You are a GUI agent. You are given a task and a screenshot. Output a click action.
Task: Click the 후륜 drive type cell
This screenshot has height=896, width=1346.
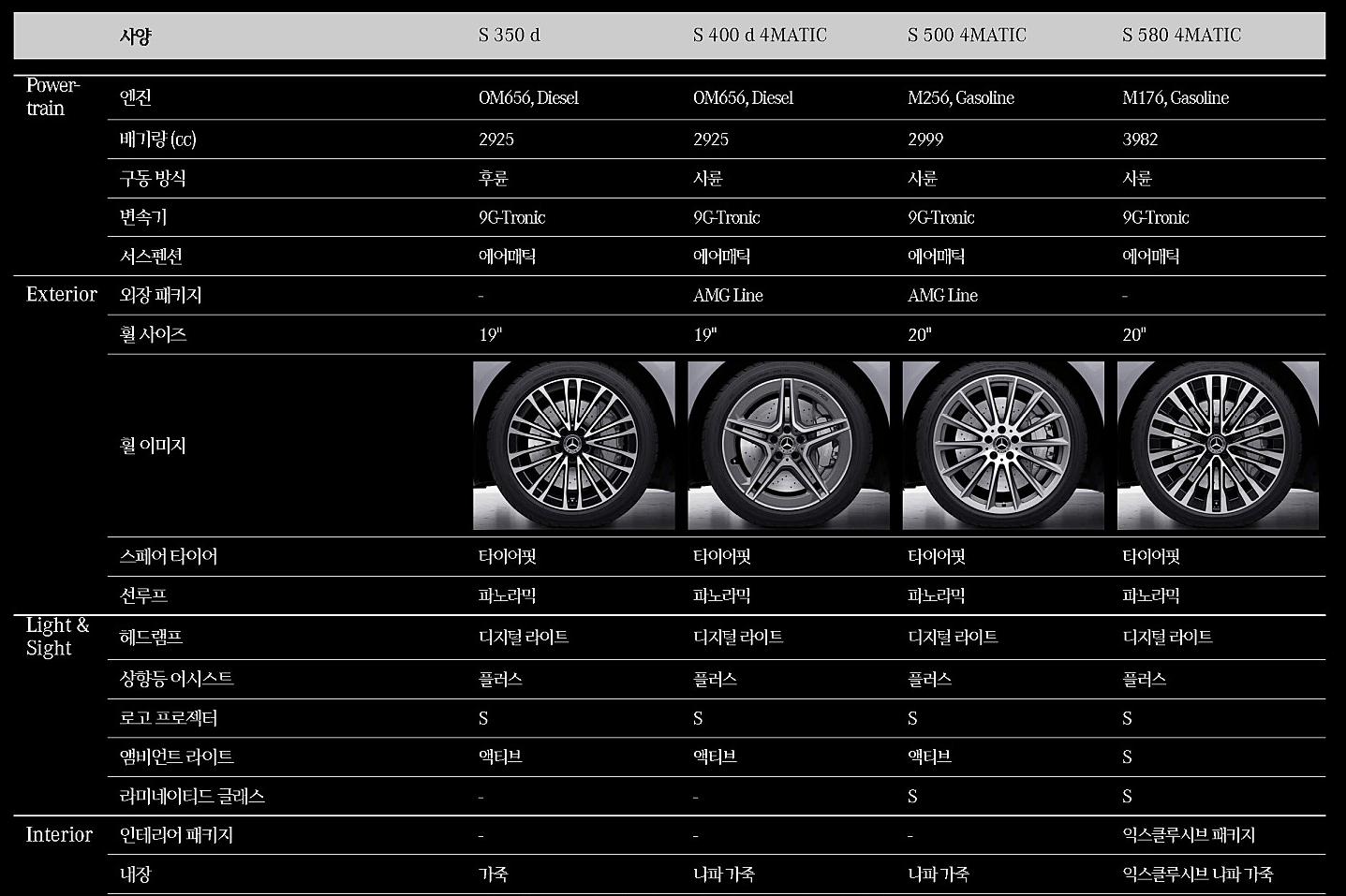click(x=493, y=178)
